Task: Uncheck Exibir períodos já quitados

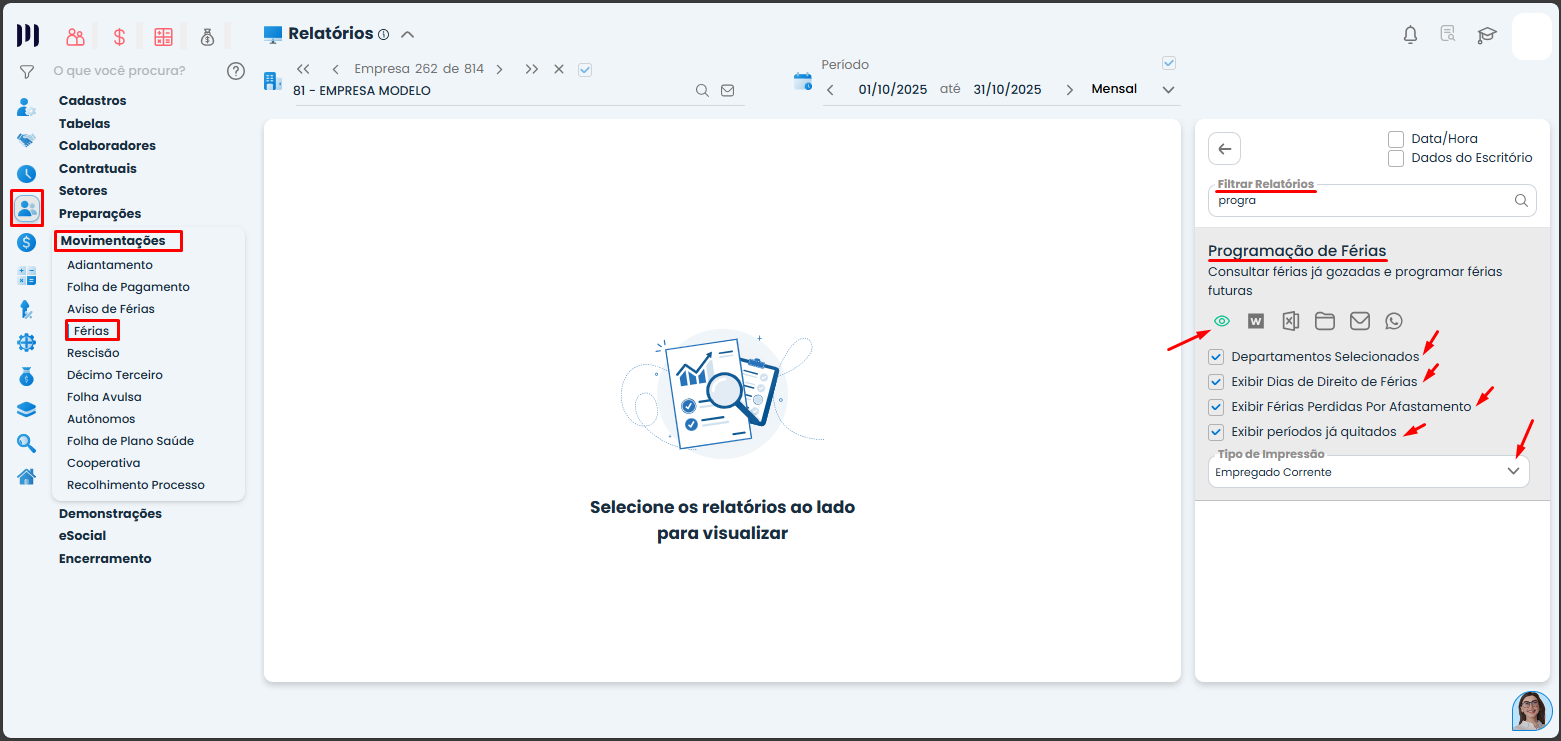Action: (x=1216, y=432)
